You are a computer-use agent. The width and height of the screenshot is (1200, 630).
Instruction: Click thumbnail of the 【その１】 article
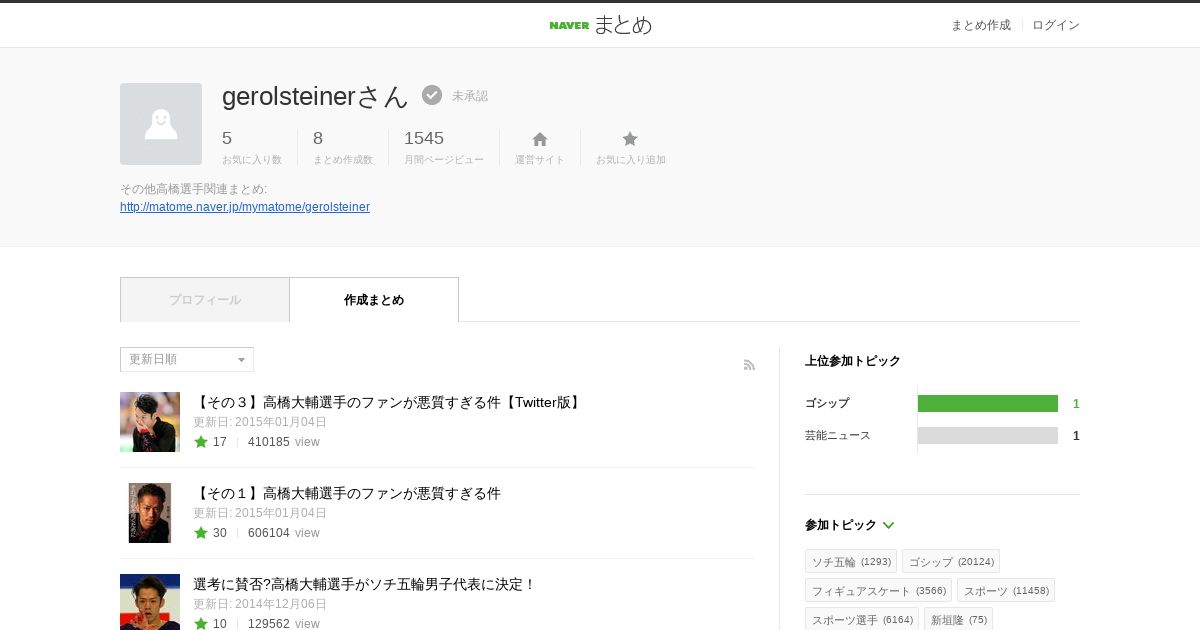pos(150,513)
